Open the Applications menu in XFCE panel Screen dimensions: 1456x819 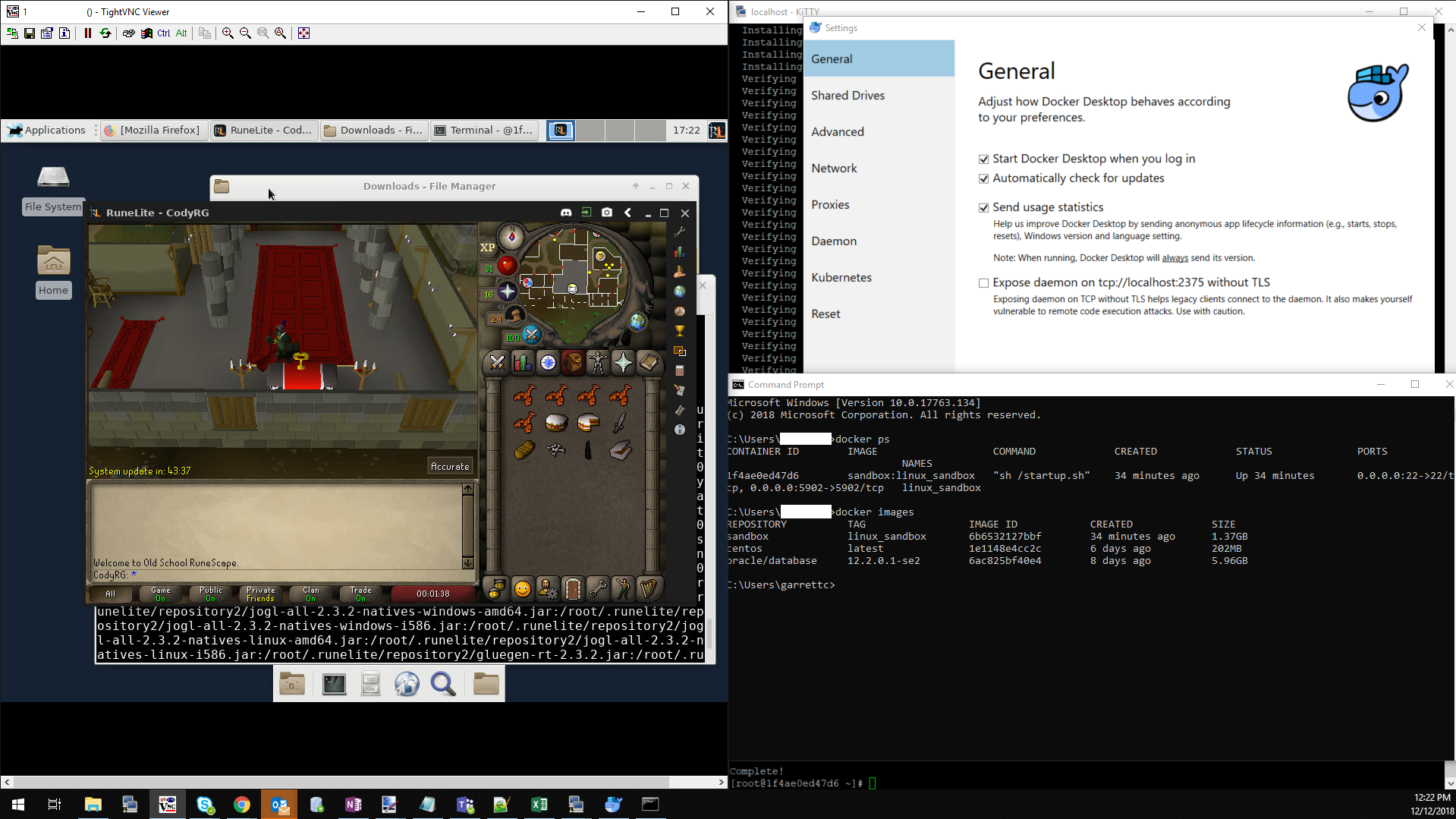click(x=47, y=131)
